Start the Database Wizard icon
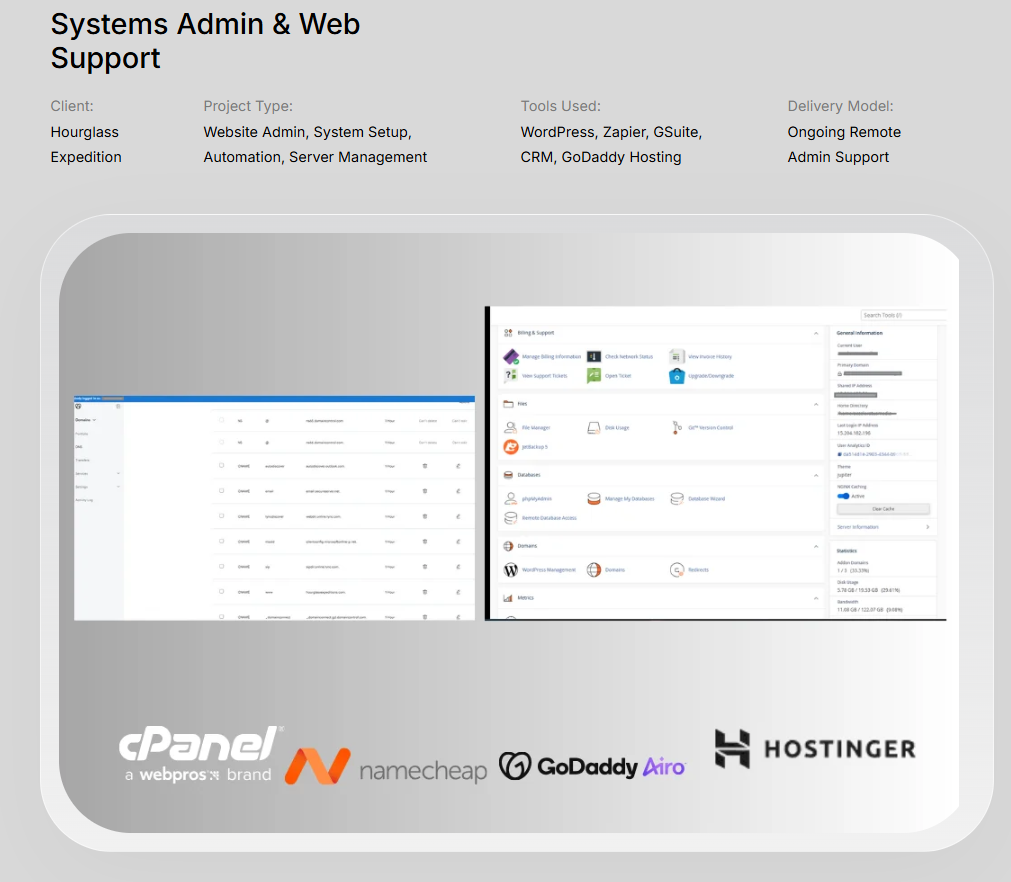 pyautogui.click(x=676, y=498)
